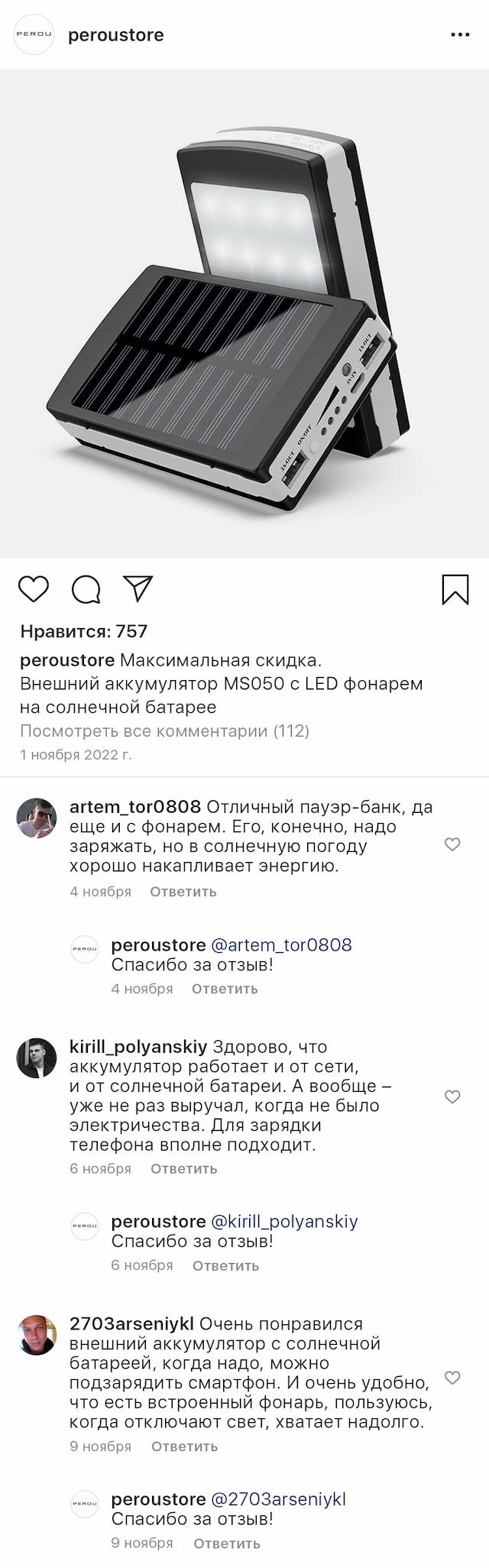Like the post with the heart icon
Screen dimensions: 489x1568
[x=34, y=589]
